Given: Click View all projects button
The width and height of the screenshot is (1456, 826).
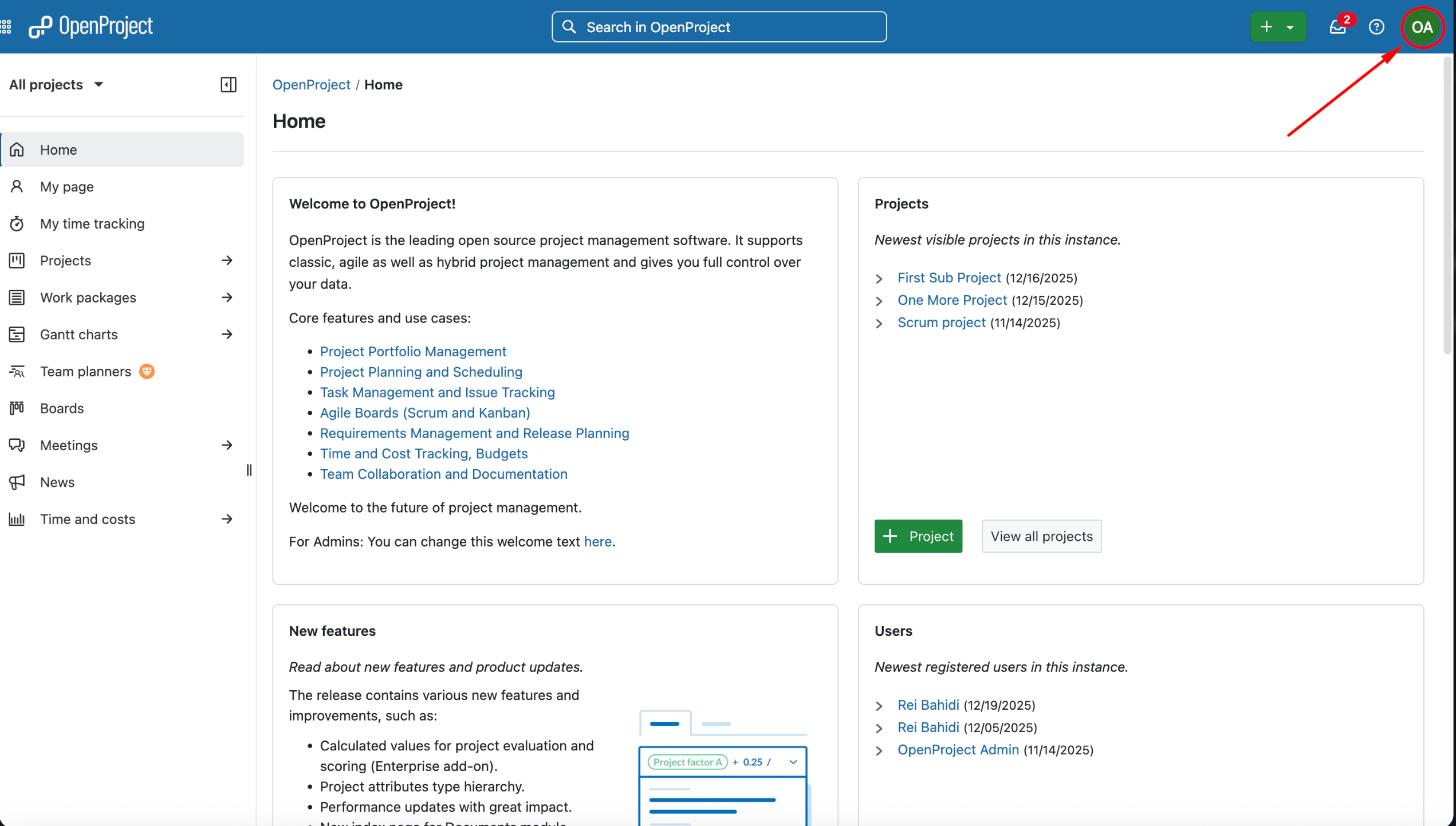Looking at the screenshot, I should [1041, 536].
